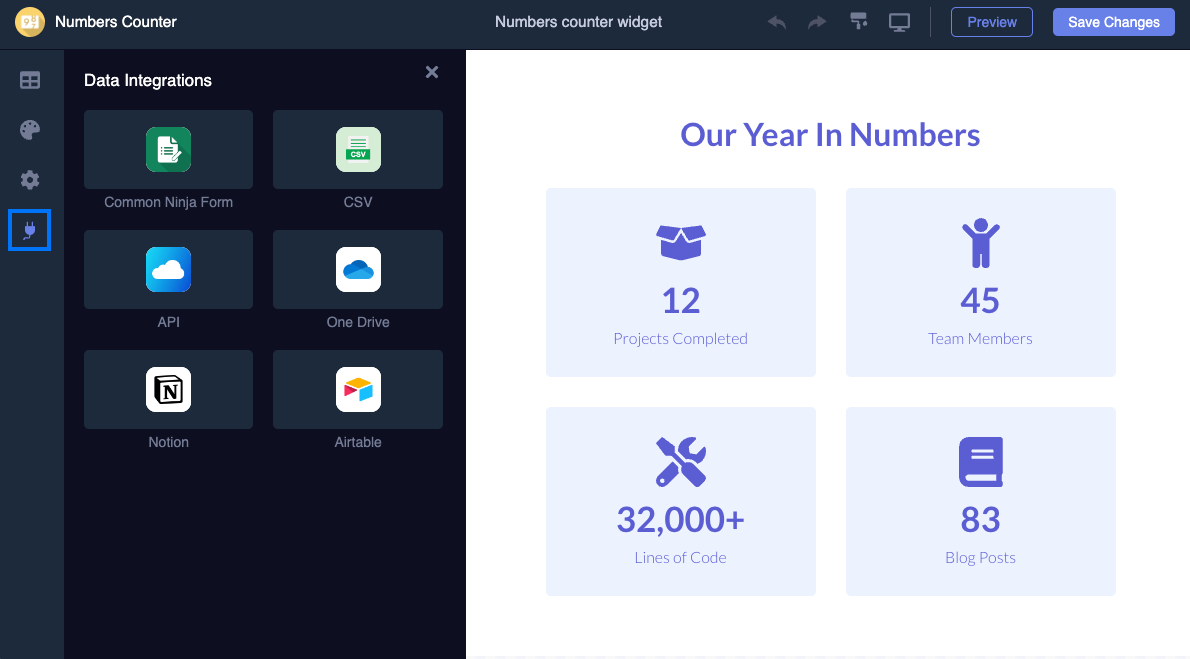Click the number 12
This screenshot has height=659, width=1190.
tap(681, 301)
